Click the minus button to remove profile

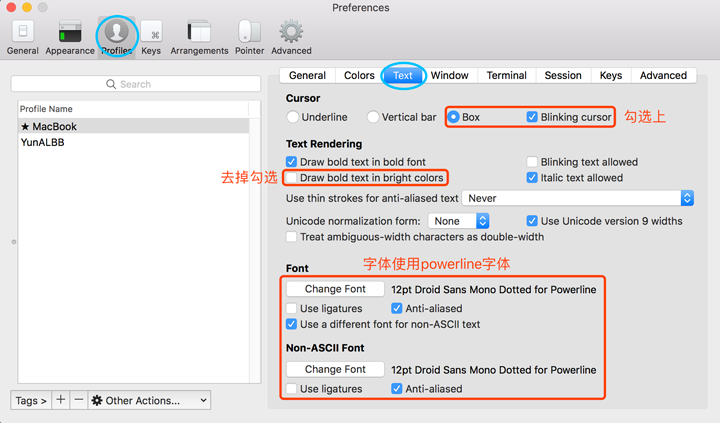[x=79, y=400]
